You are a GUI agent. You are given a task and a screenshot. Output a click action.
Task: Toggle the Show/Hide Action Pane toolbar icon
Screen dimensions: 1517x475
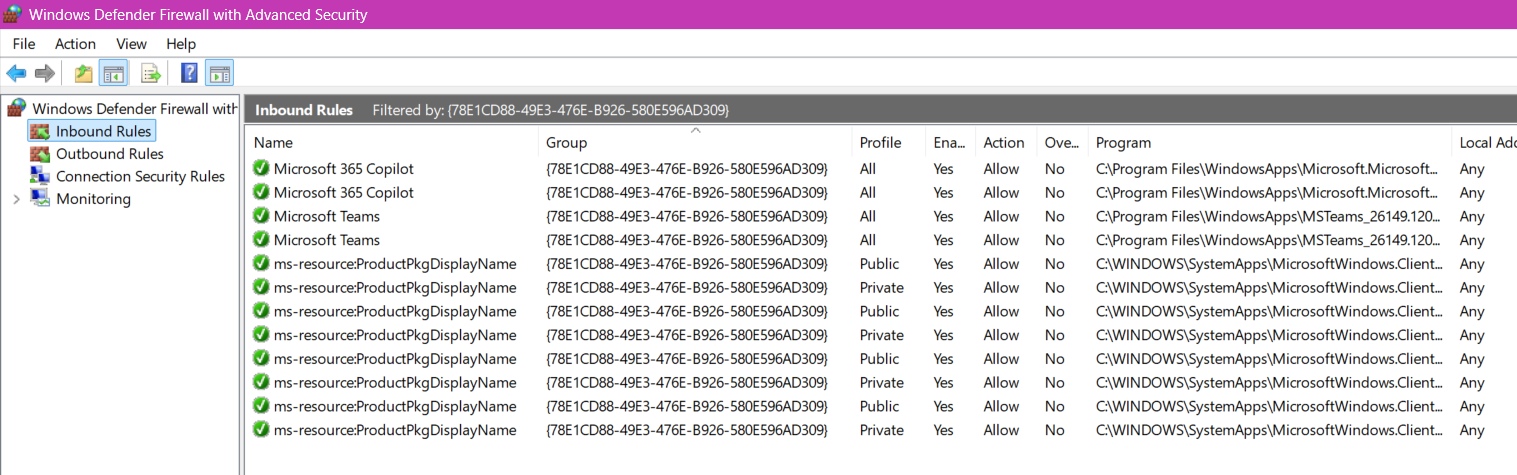(219, 73)
